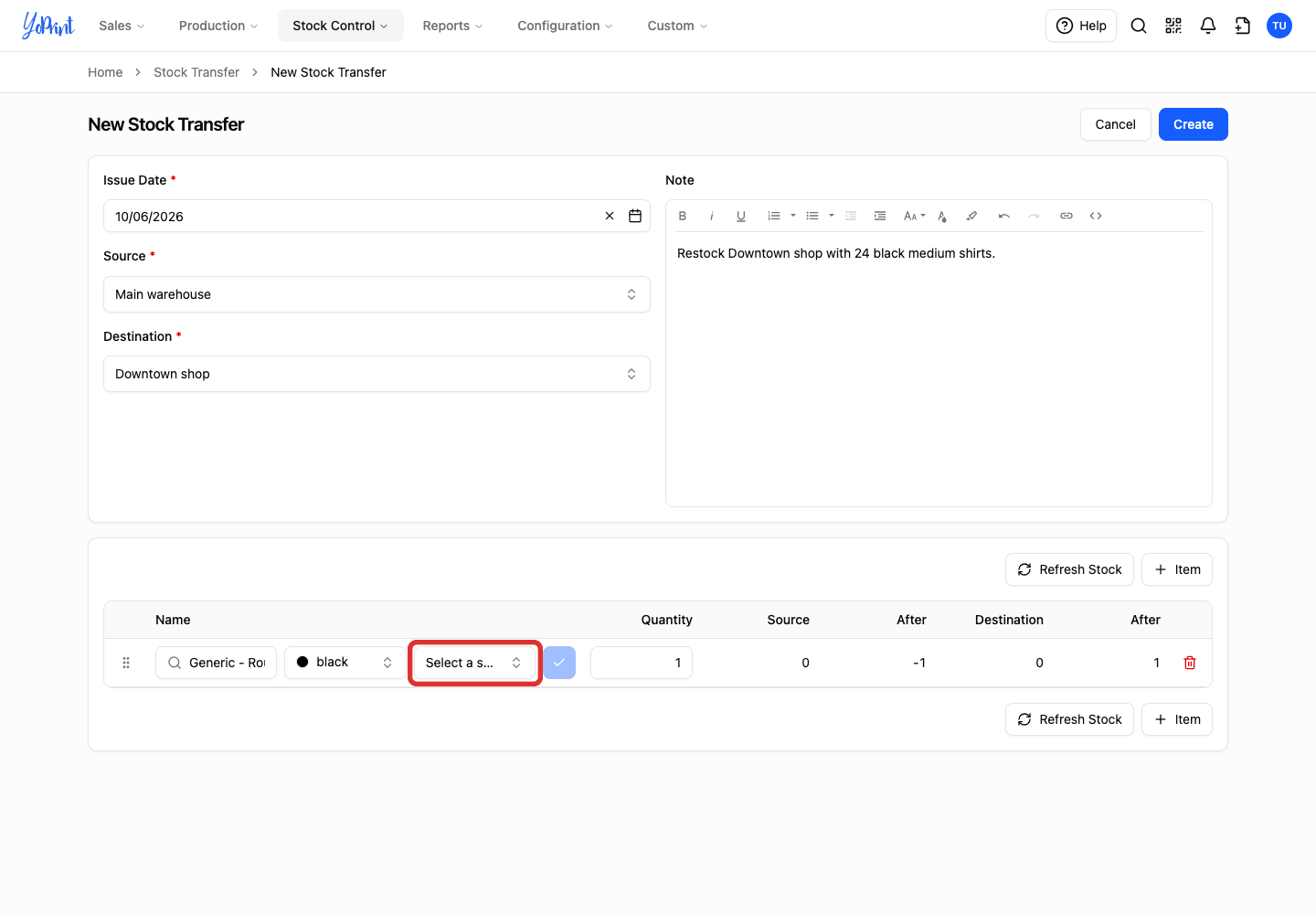This screenshot has width=1316, height=914.
Task: Open the highlight color tool
Action: pyautogui.click(x=971, y=216)
